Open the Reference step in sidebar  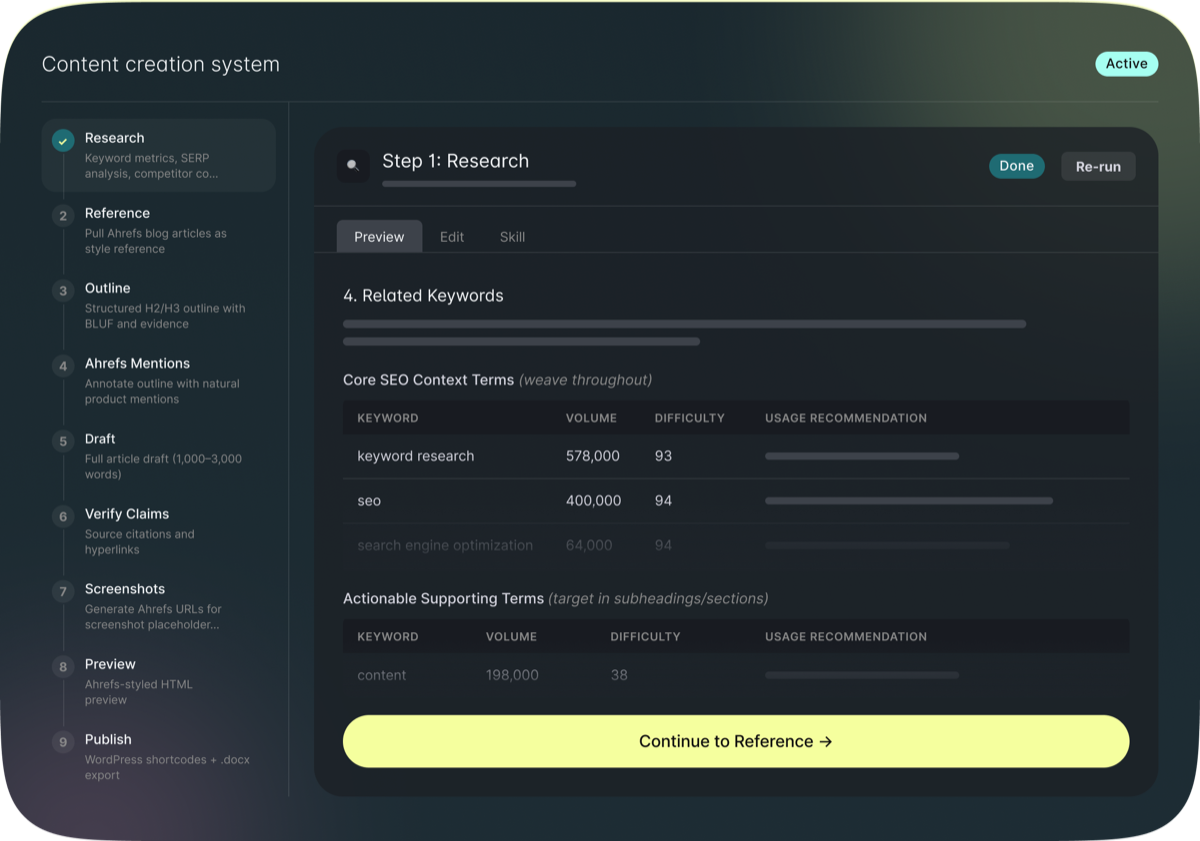click(x=159, y=231)
